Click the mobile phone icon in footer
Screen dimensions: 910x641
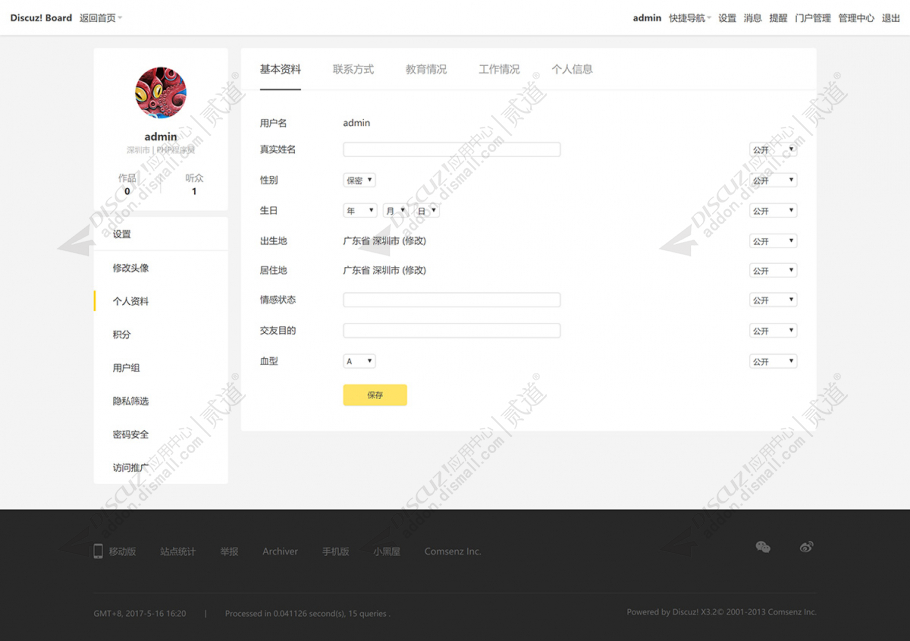[x=98, y=551]
